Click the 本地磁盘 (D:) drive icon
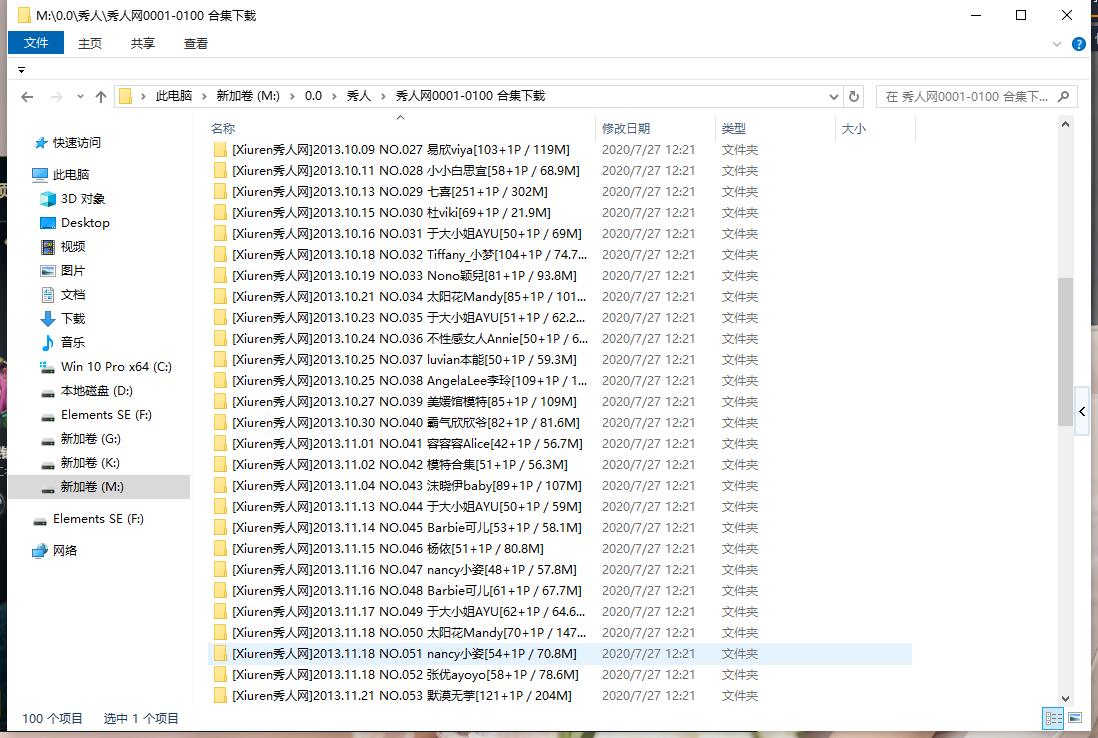The height and width of the screenshot is (738, 1098). 48,392
